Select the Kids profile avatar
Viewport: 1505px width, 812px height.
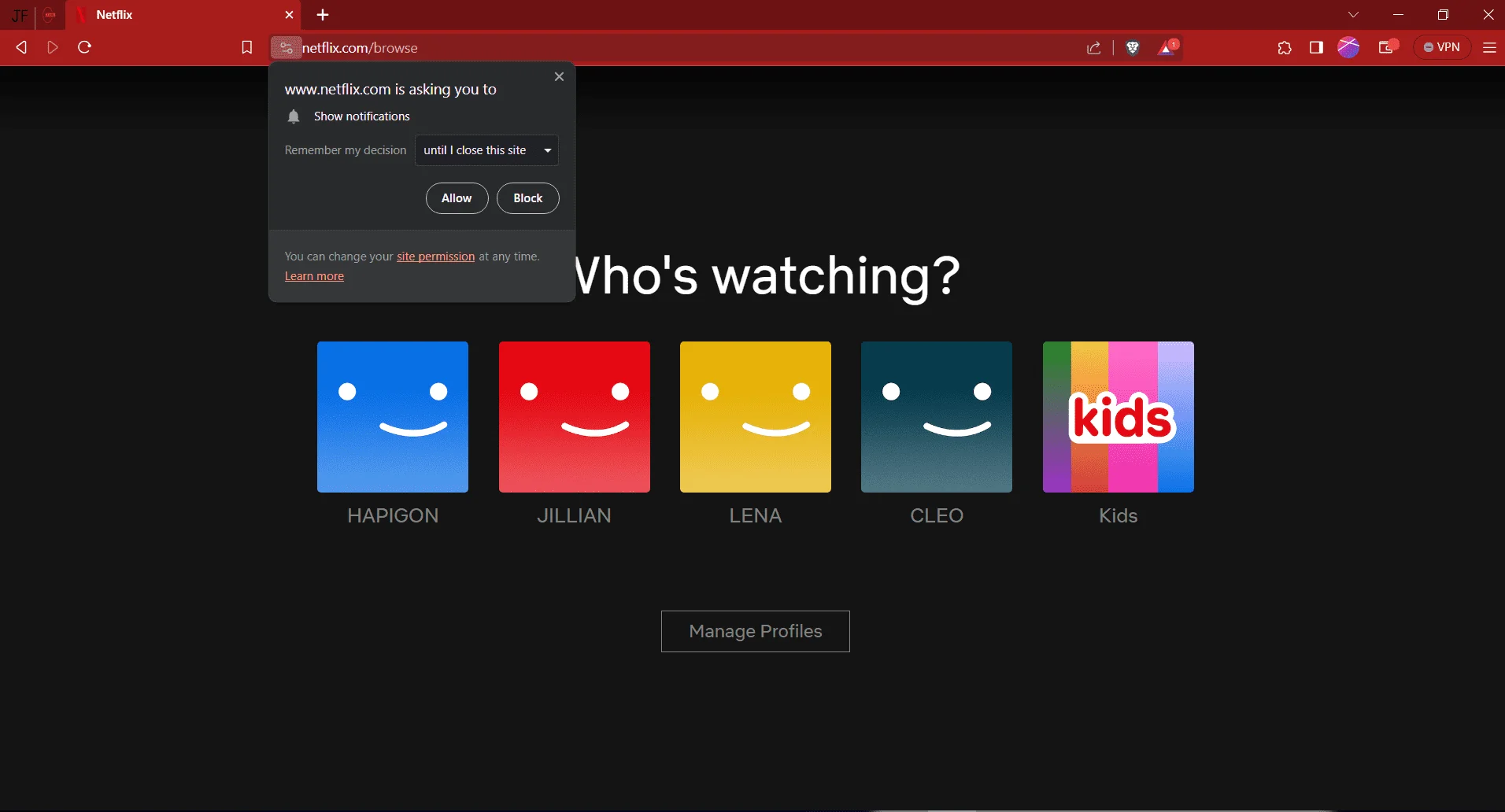(x=1119, y=417)
